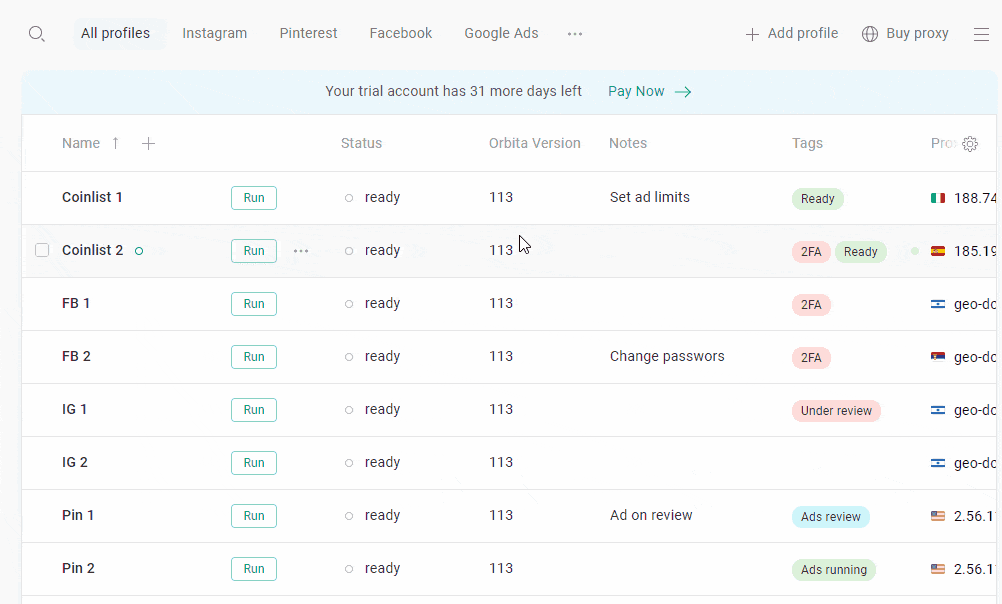1002x604 pixels.
Task: Add a new profile
Action: click(x=792, y=34)
